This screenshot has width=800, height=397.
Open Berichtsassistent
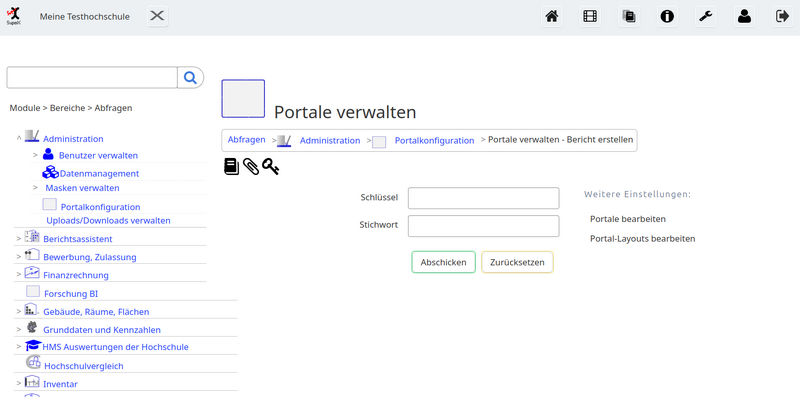click(78, 239)
